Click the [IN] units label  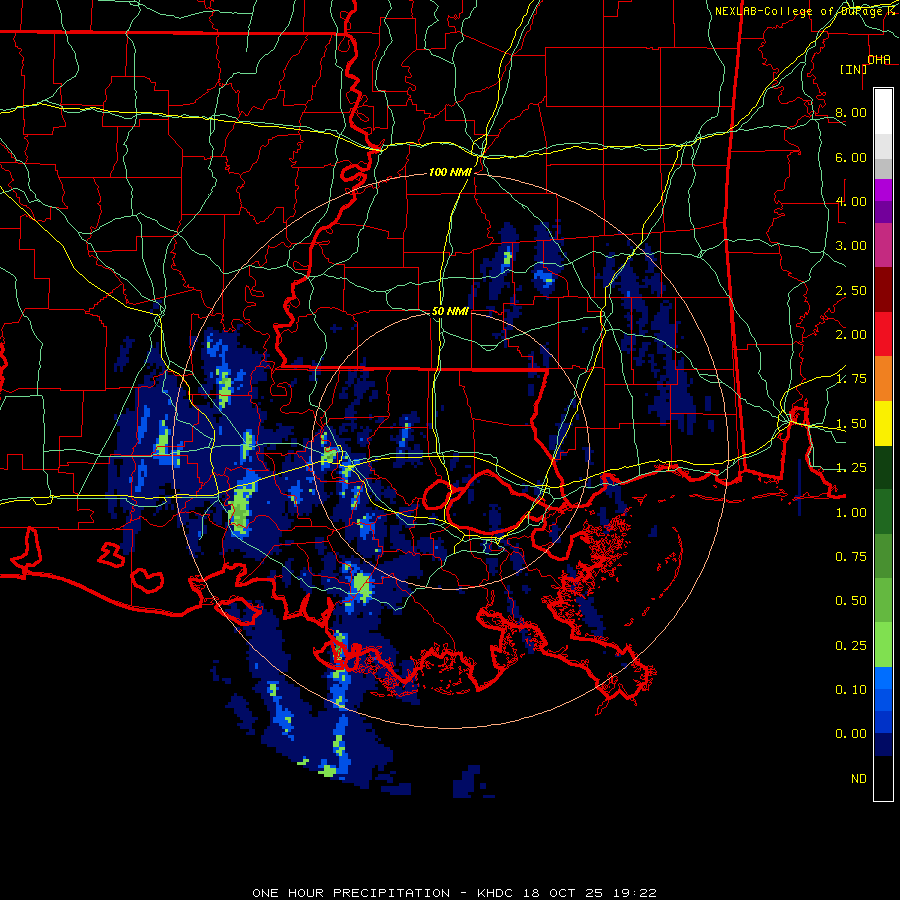point(853,69)
